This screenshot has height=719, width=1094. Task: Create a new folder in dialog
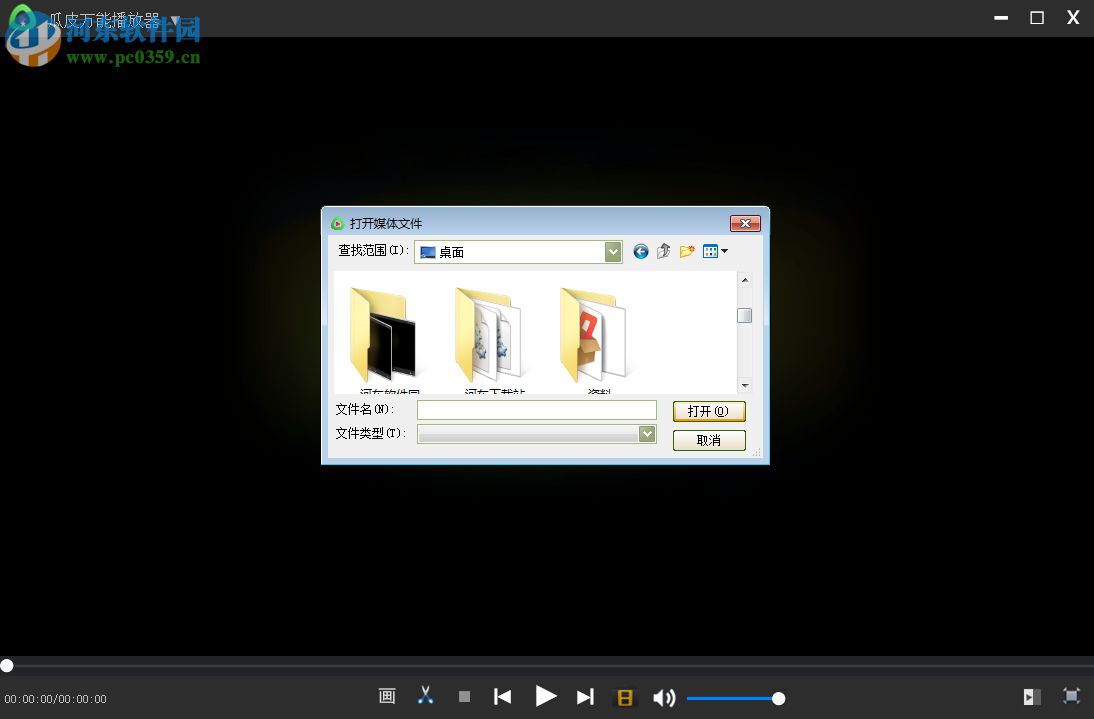coord(687,251)
